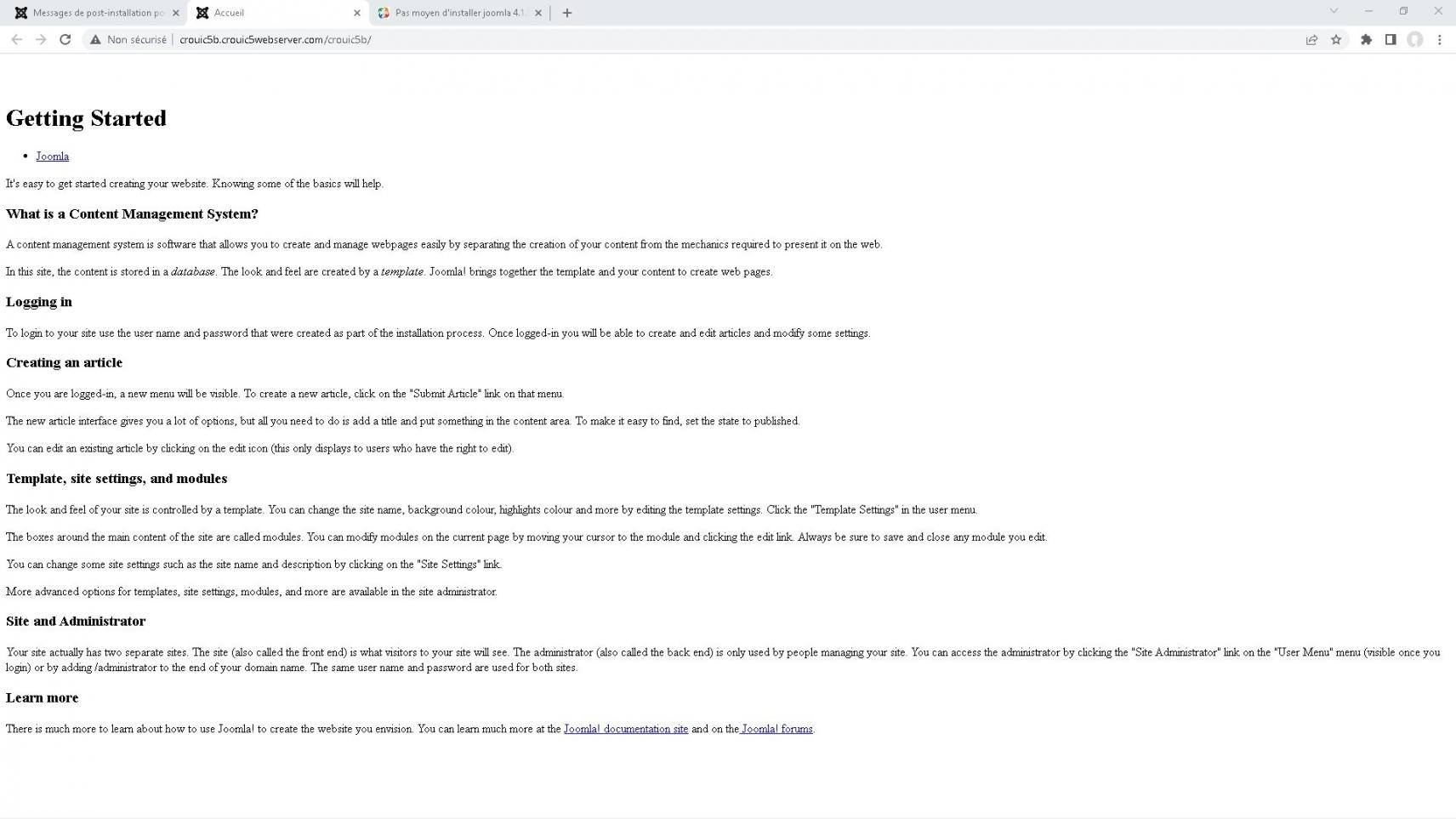This screenshot has width=1456, height=819.
Task: Minimize the browser window
Action: pyautogui.click(x=1368, y=11)
